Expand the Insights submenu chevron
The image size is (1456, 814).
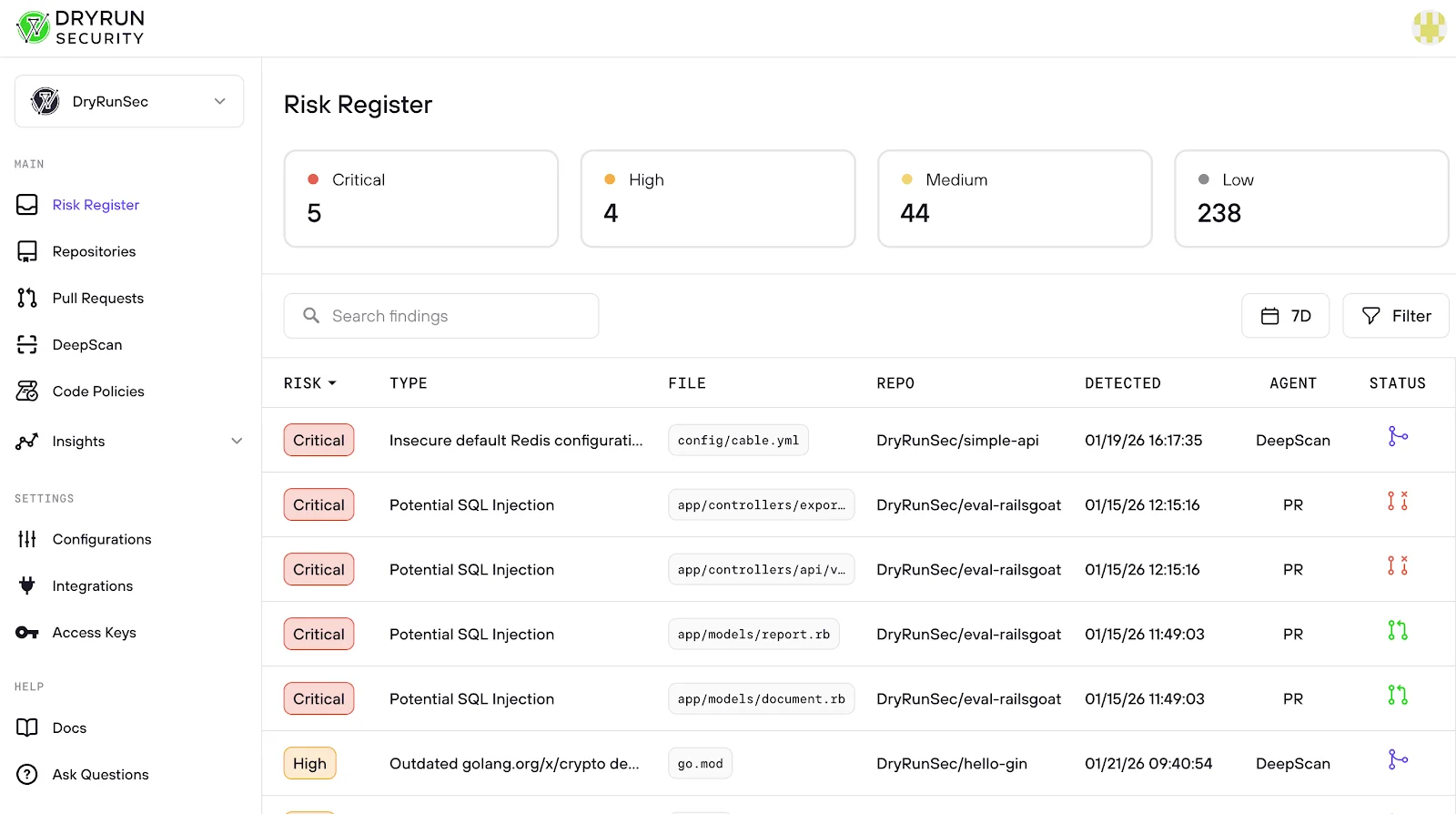(237, 441)
